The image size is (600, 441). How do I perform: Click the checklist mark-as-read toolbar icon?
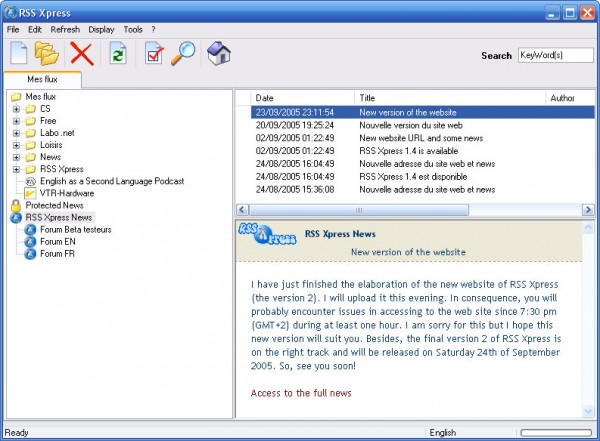pos(153,54)
